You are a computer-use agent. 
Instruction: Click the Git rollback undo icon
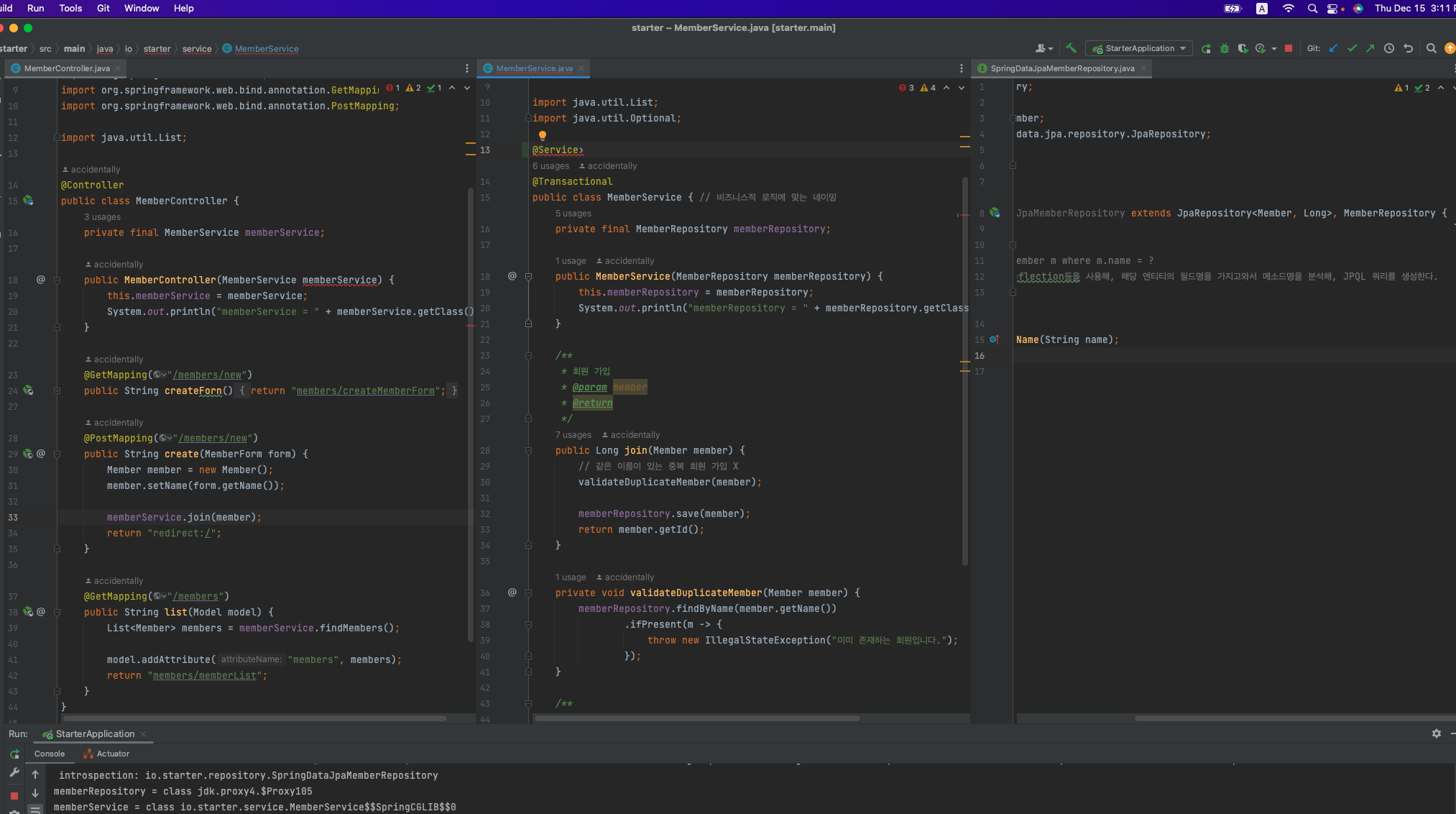[1409, 48]
